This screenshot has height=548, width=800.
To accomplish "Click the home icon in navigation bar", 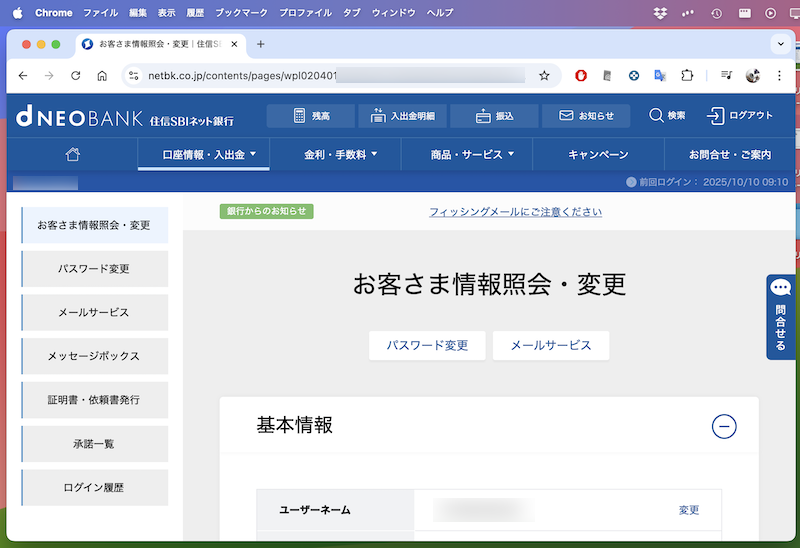I will click(x=72, y=155).
